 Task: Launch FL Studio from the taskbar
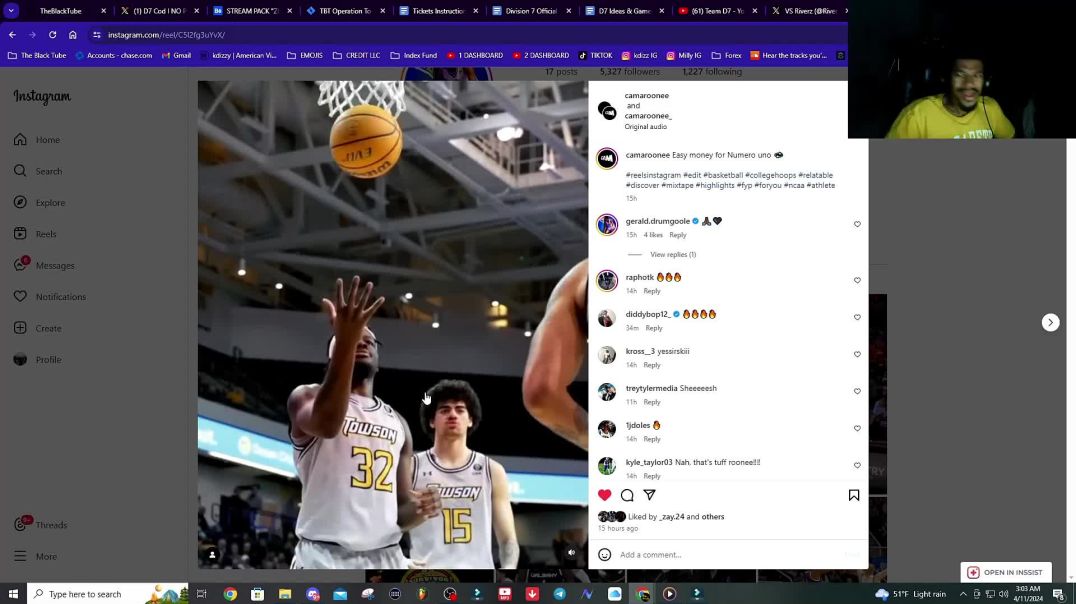click(x=421, y=593)
